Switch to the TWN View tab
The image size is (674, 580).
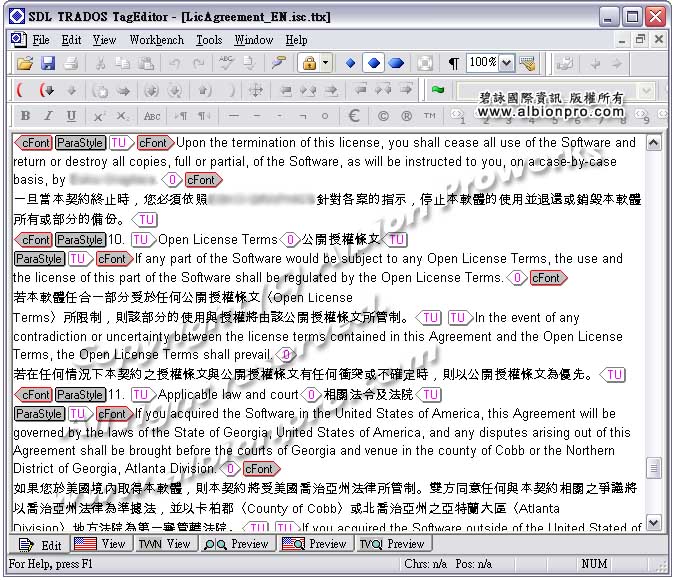[165, 544]
